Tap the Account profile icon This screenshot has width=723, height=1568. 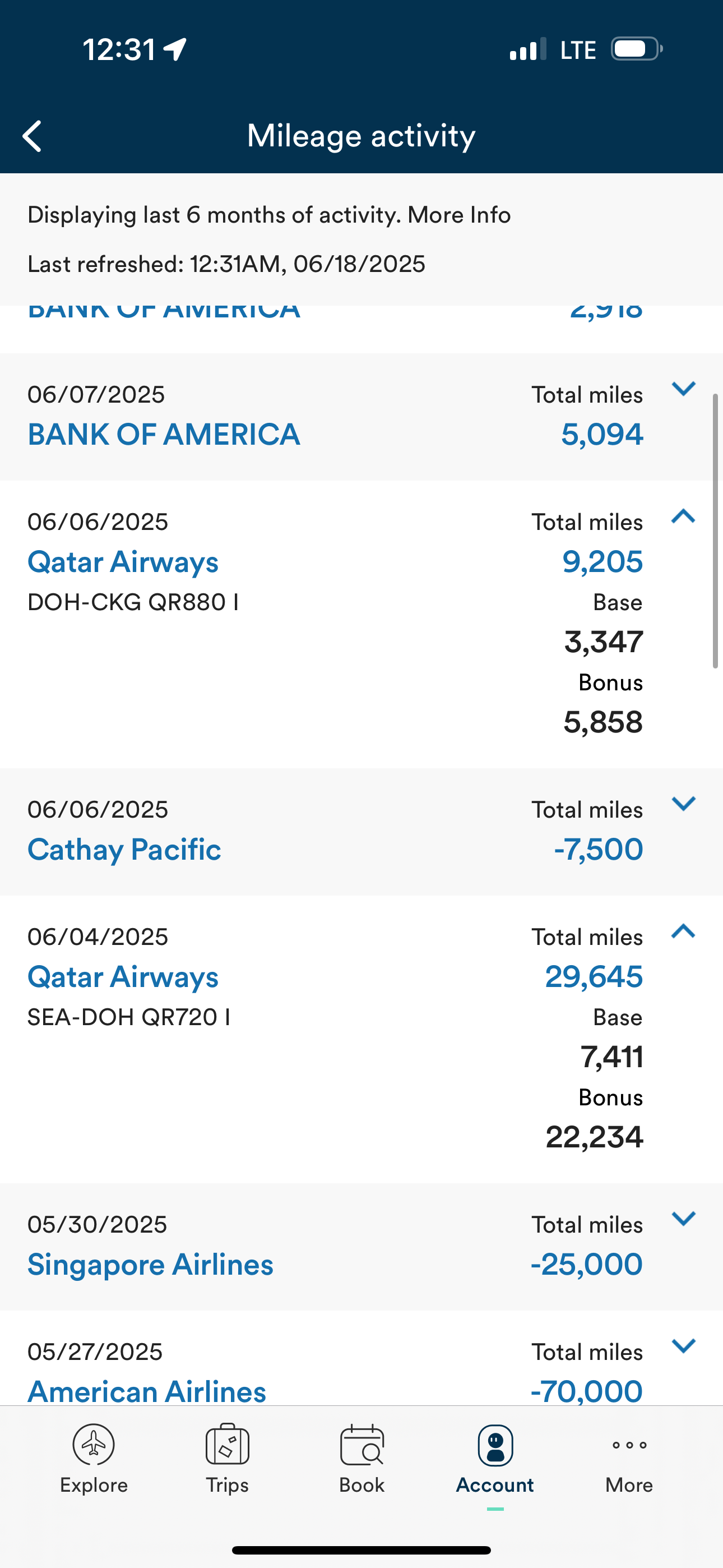[495, 1445]
